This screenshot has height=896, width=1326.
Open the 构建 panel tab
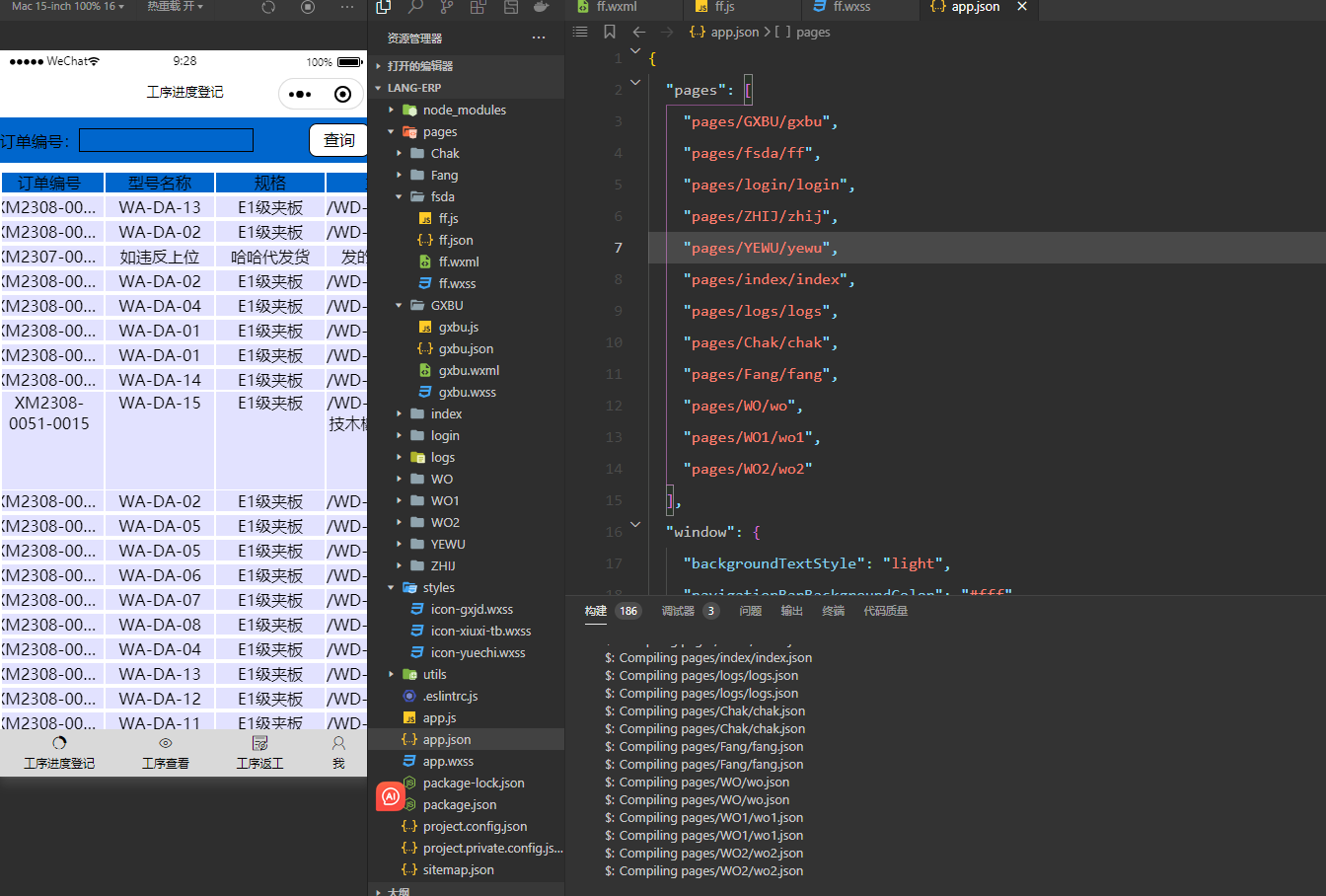point(596,611)
